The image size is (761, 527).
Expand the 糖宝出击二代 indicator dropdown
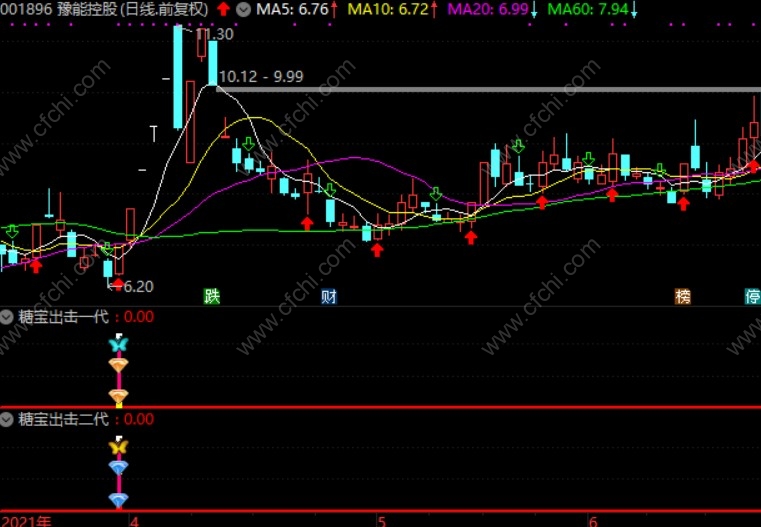click(6, 420)
